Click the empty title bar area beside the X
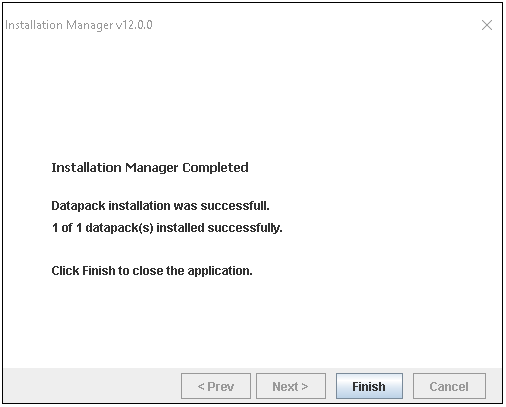The height and width of the screenshot is (407, 506). tap(317, 25)
